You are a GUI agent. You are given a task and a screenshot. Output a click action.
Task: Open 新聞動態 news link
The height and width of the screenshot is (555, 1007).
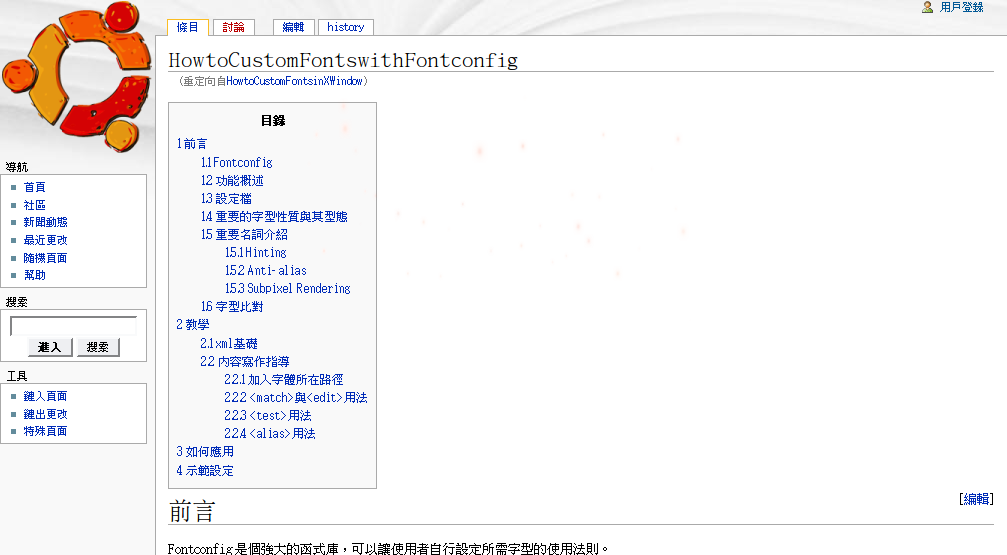tap(46, 222)
